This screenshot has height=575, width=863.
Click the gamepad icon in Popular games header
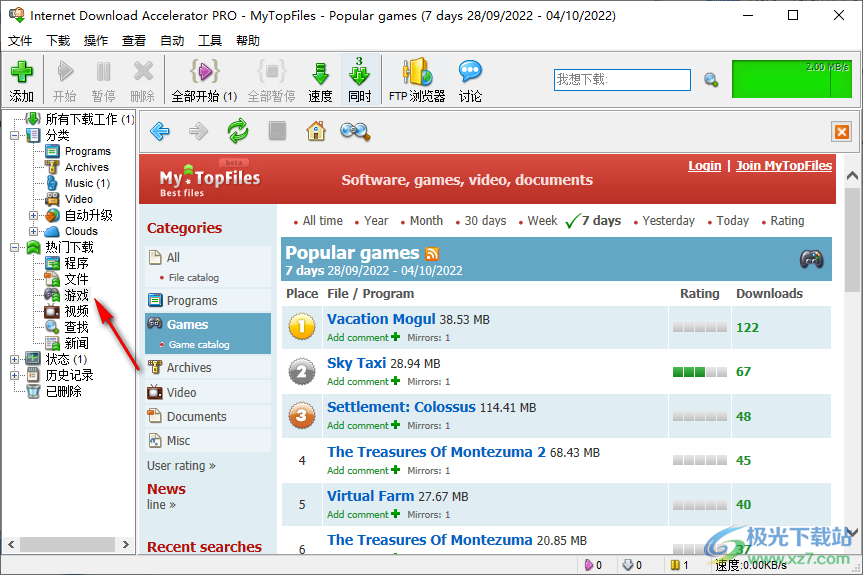tap(812, 259)
